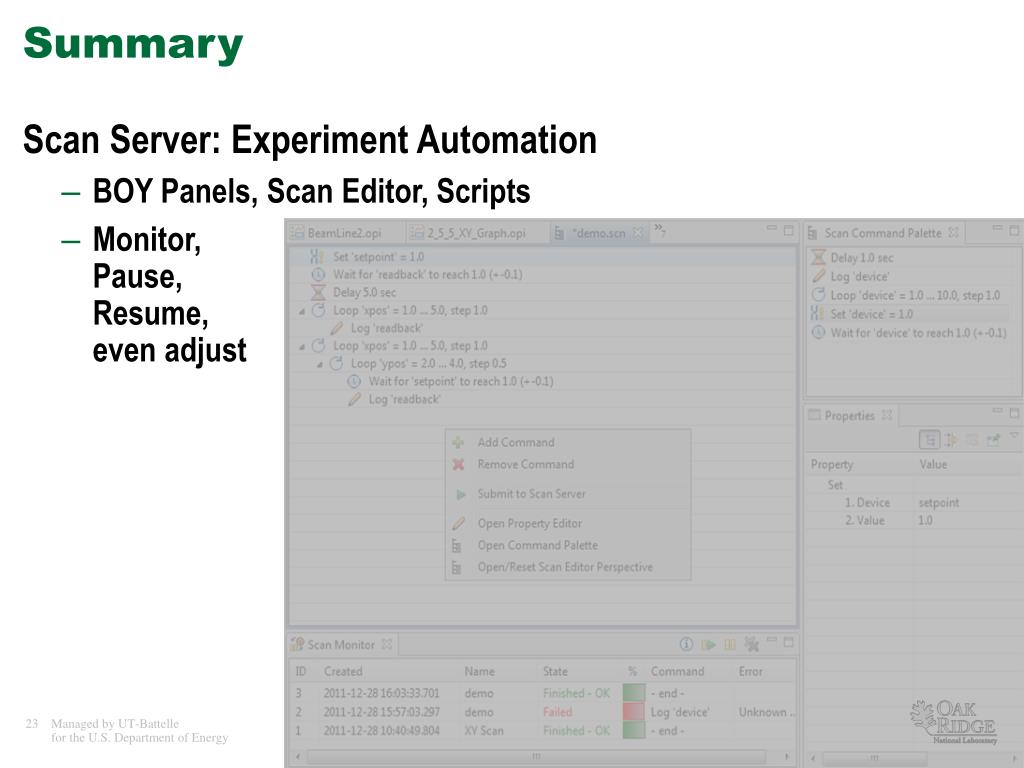1024x768 pixels.
Task: Click the clock icon of Wait for 'readback'
Action: coord(318,274)
